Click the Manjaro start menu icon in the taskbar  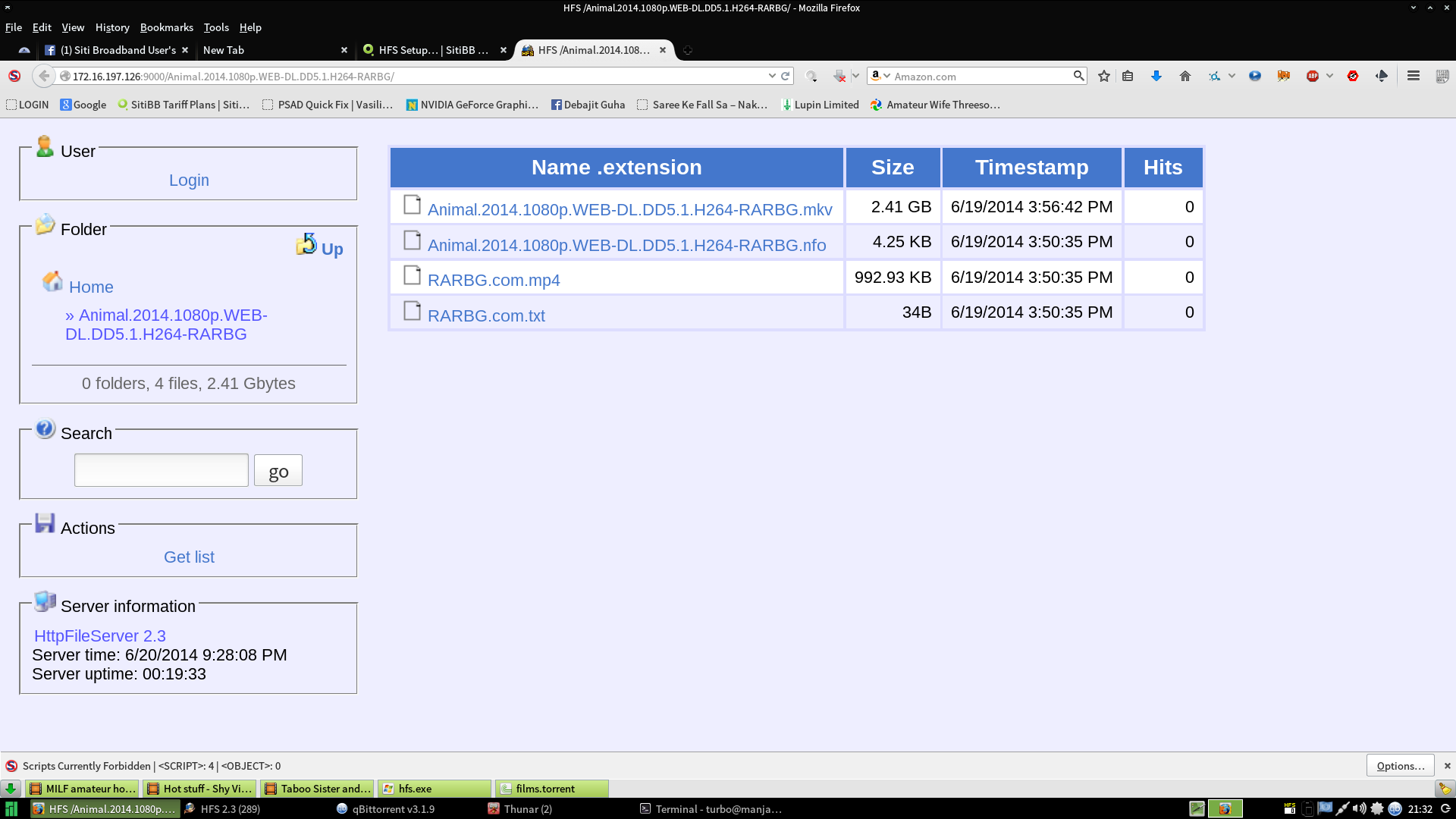11,809
